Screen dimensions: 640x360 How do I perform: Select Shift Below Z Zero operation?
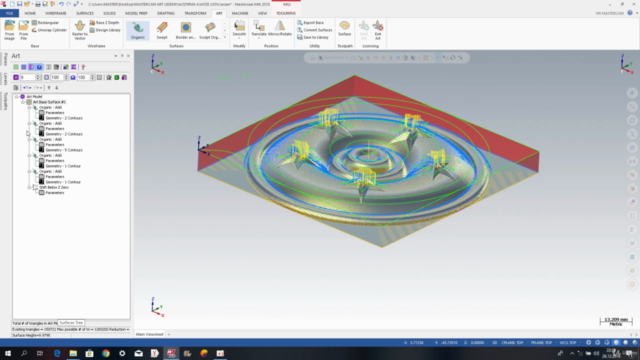pyautogui.click(x=53, y=187)
